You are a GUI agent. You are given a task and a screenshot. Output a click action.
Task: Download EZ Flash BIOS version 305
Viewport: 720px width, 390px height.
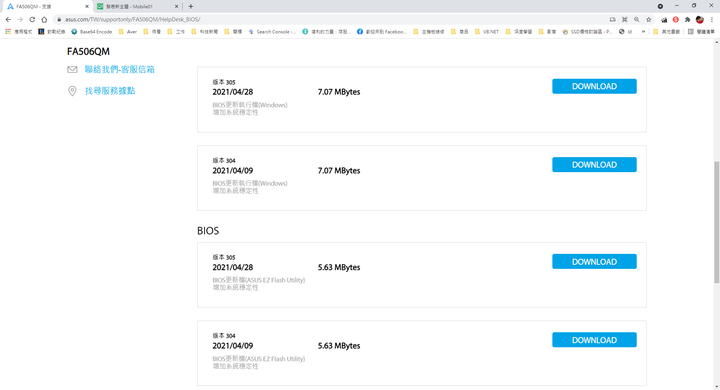pyautogui.click(x=594, y=261)
